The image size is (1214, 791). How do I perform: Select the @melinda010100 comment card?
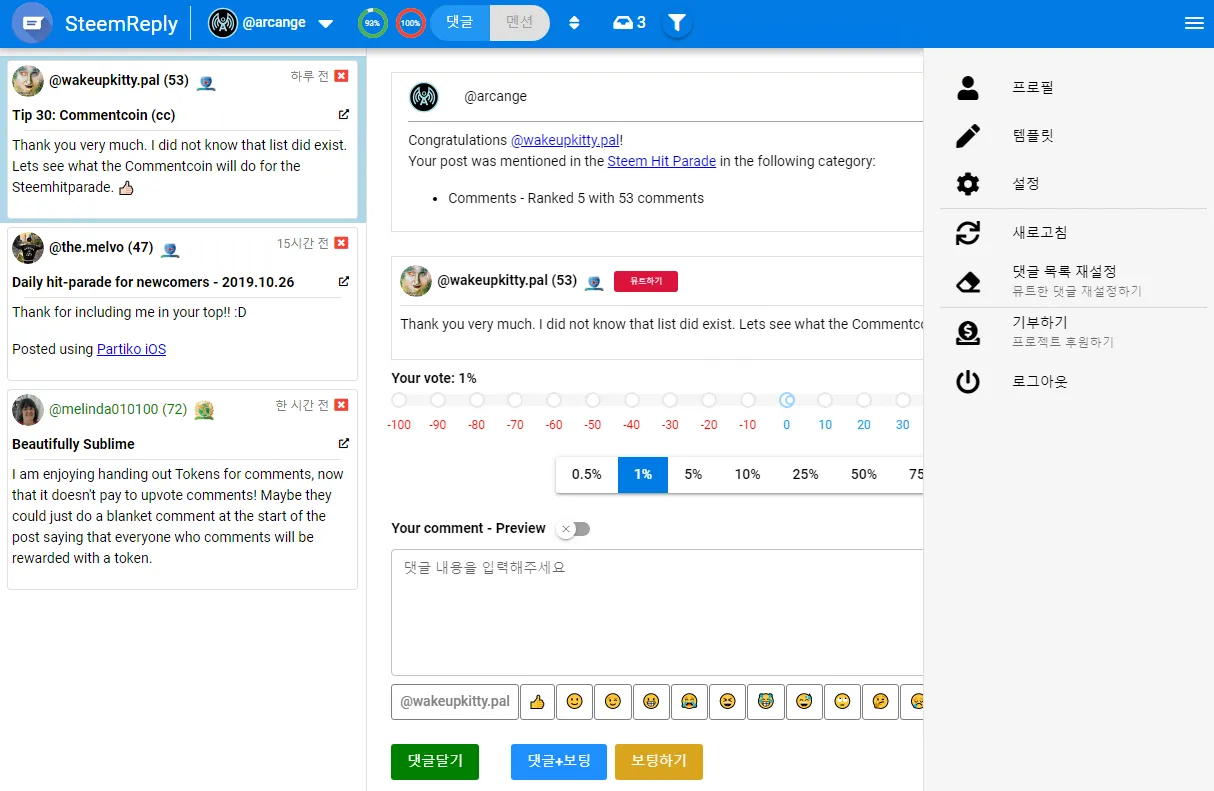(x=182, y=489)
